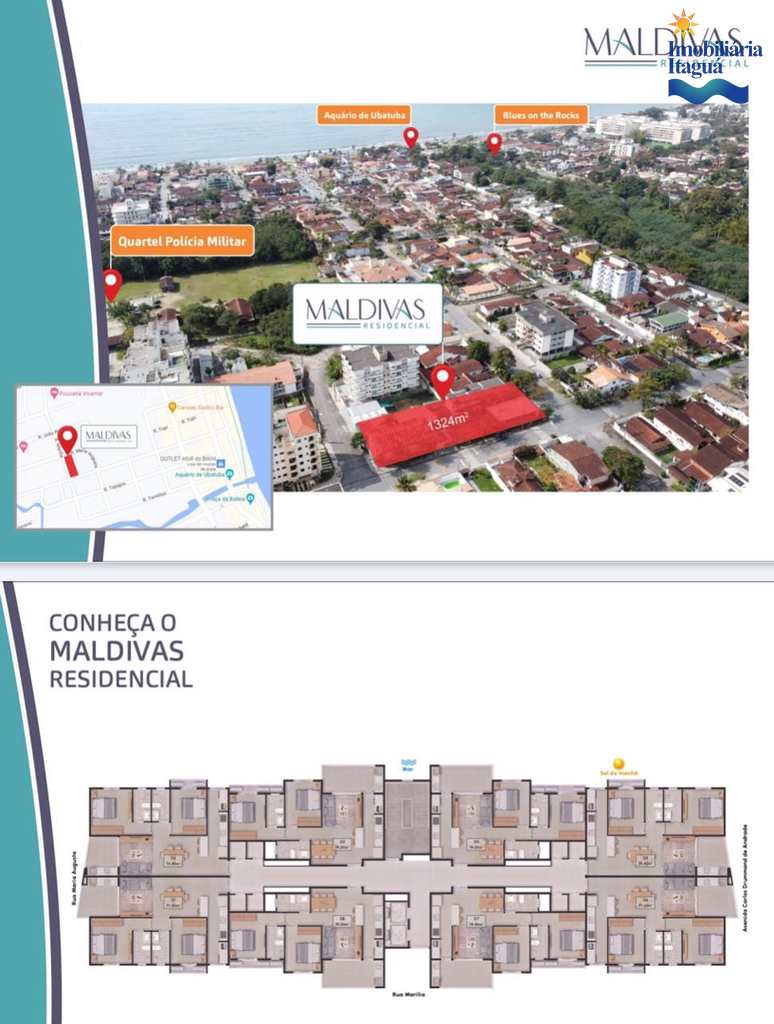This screenshot has height=1024, width=774.
Task: Click the sun icon above Sol da manhã
Action: tap(619, 764)
